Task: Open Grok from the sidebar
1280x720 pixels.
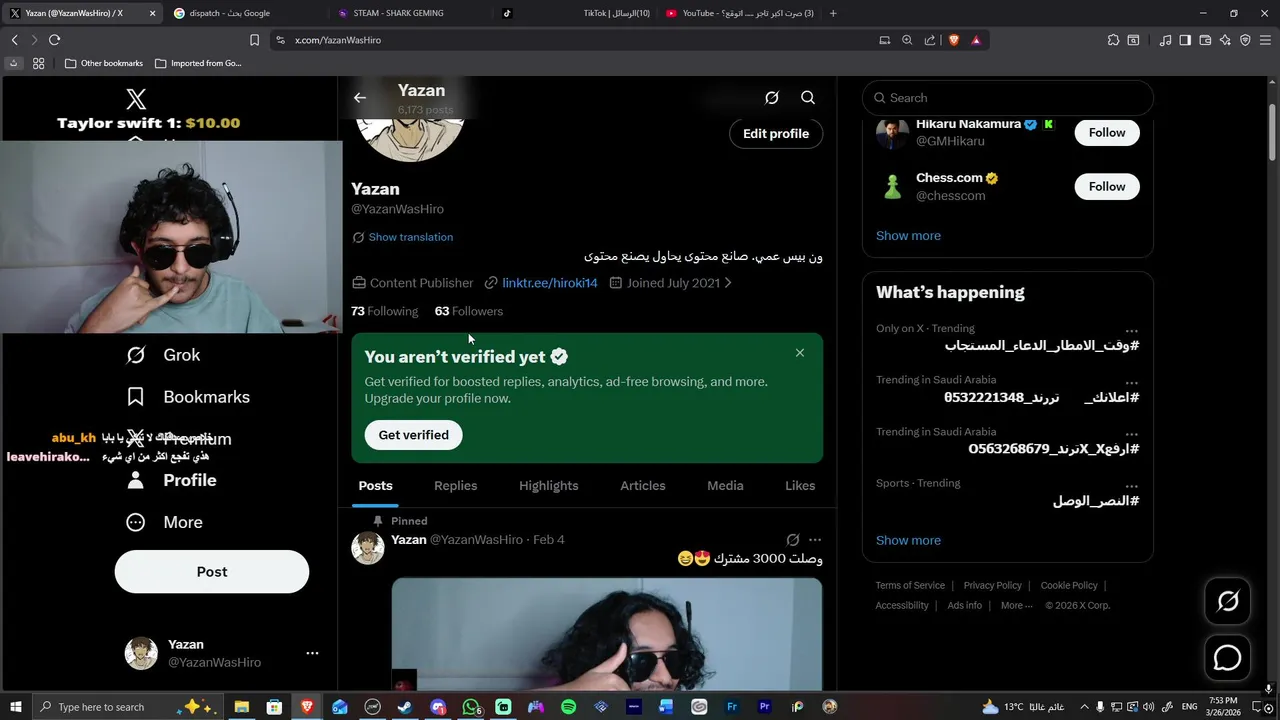Action: 163,355
